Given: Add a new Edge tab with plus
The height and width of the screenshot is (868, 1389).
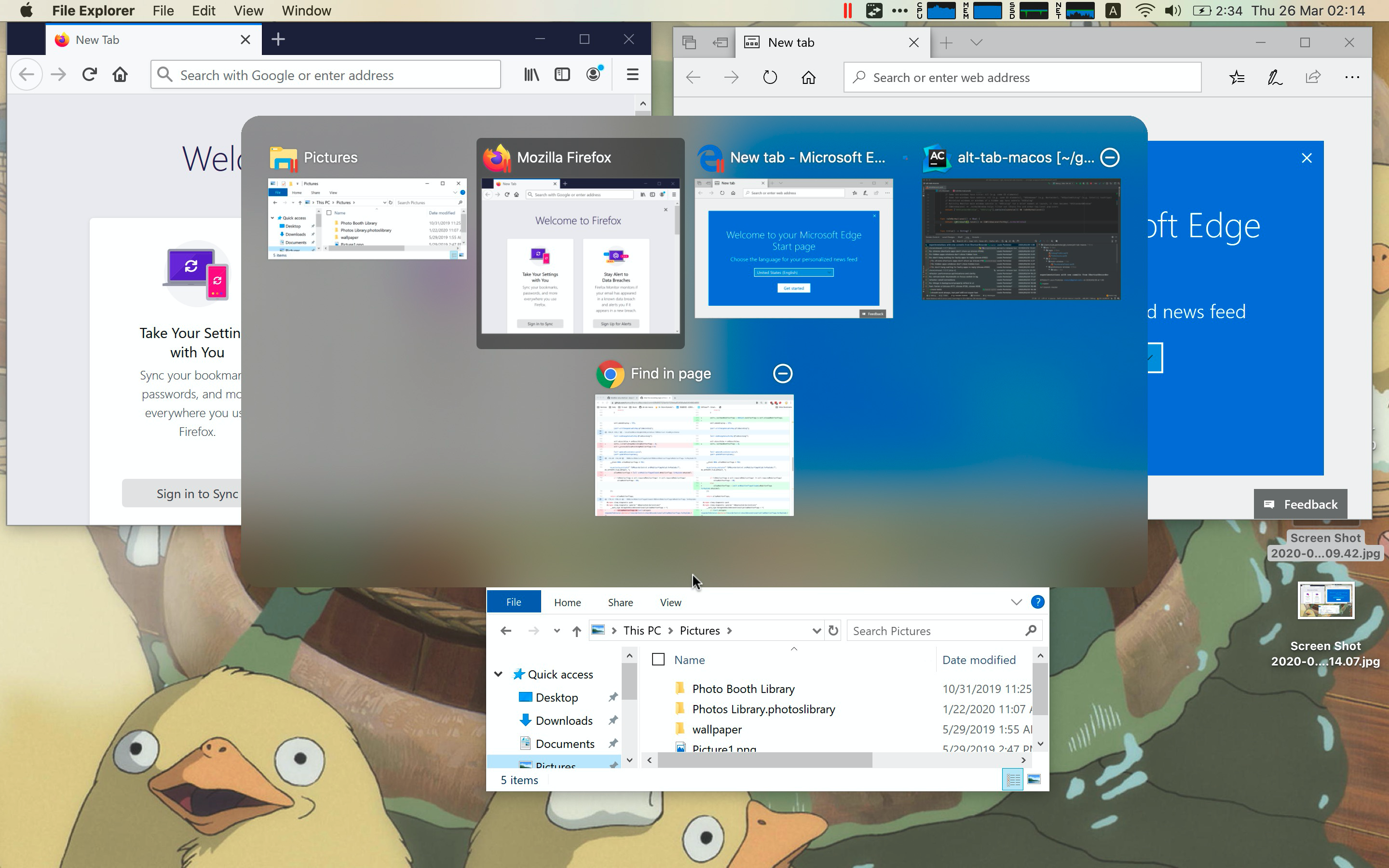Looking at the screenshot, I should (946, 42).
